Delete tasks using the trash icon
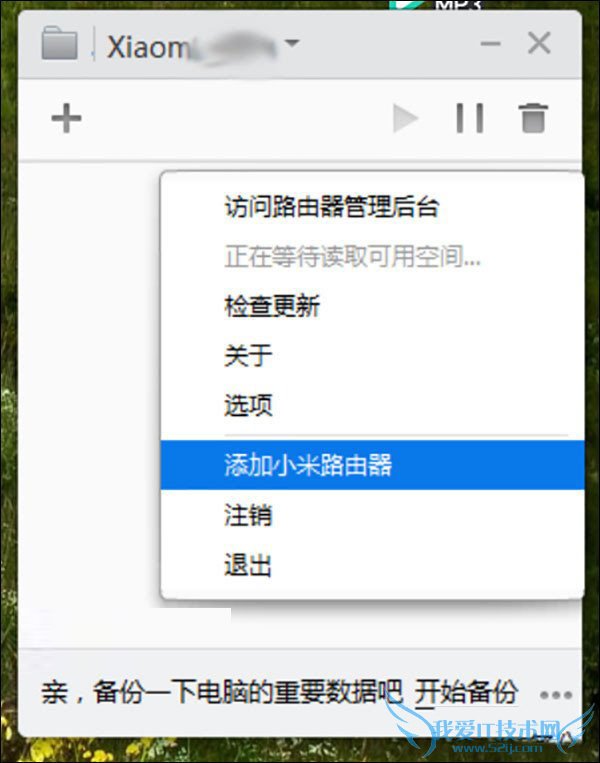The image size is (600, 763). pyautogui.click(x=534, y=118)
